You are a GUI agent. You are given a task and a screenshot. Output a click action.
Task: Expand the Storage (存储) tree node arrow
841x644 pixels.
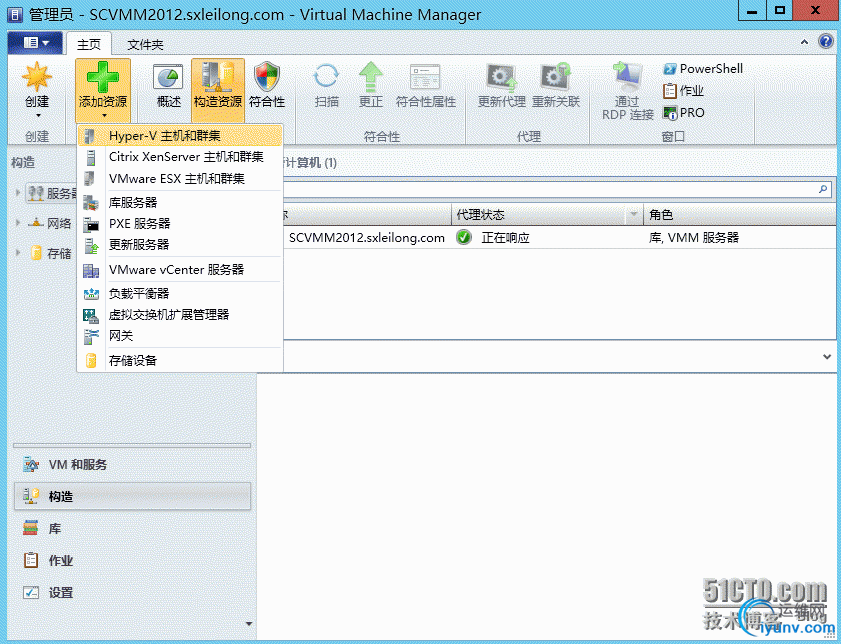pos(18,253)
